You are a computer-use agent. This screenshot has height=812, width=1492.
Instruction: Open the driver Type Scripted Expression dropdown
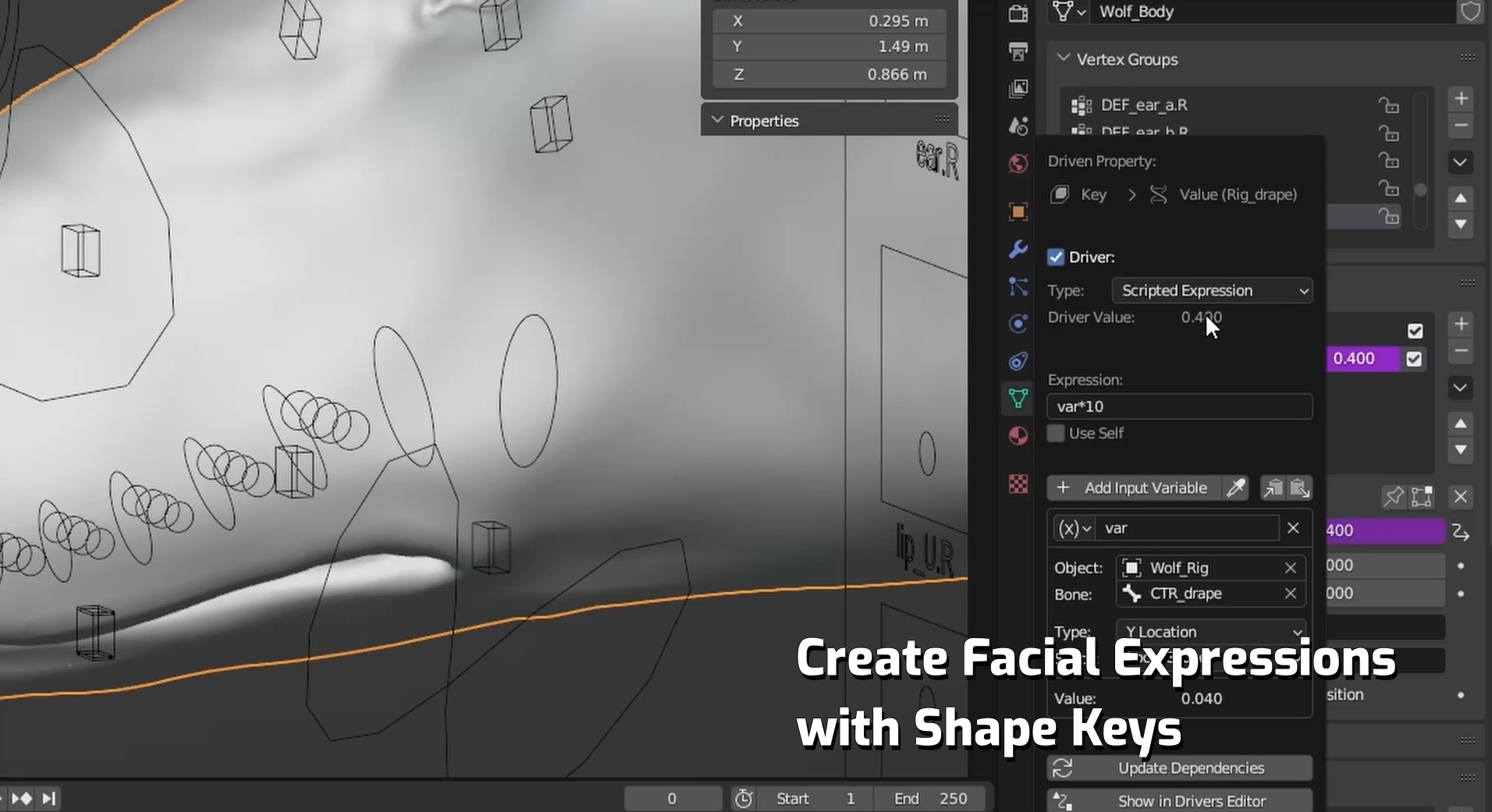tap(1212, 291)
